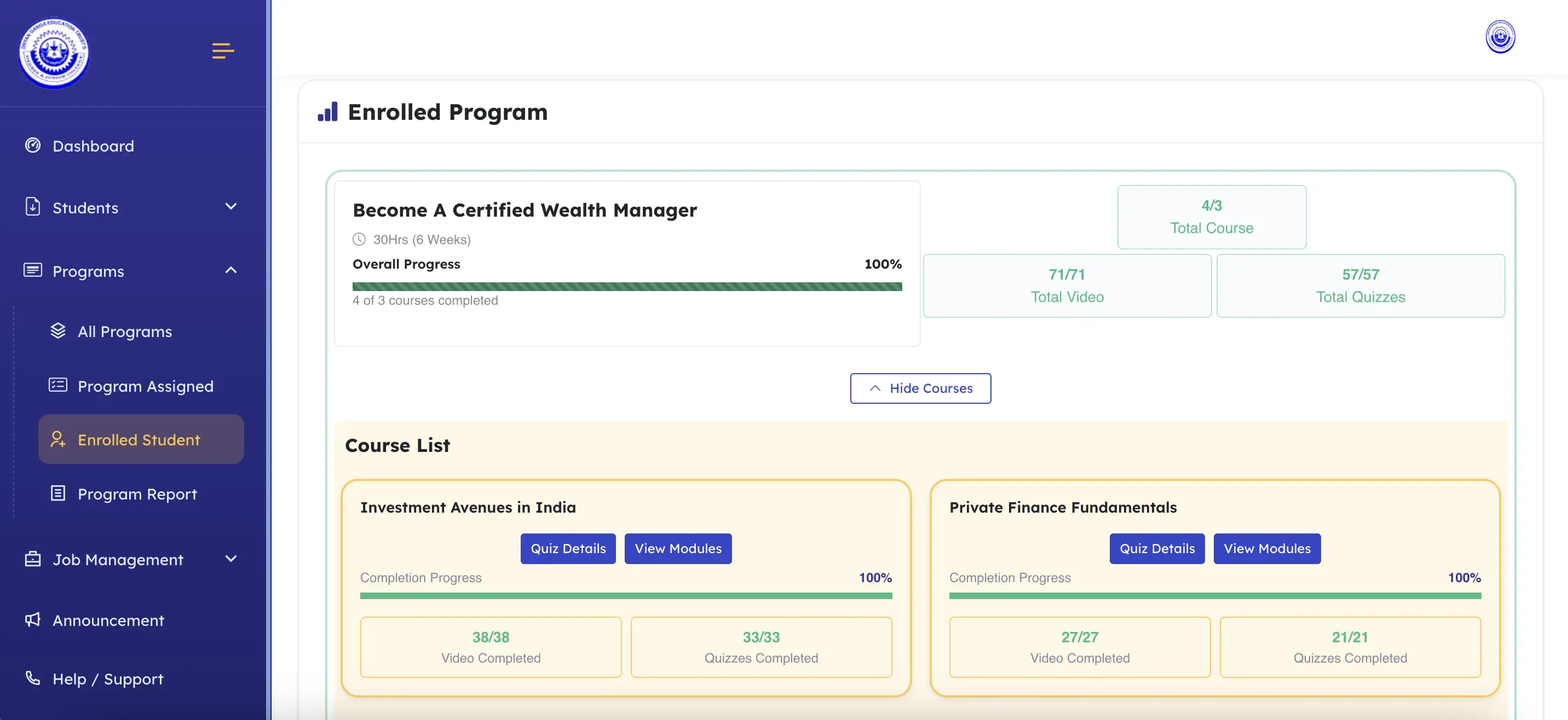Click the Become A Certified Wealth Manager title
Image resolution: width=1568 pixels, height=720 pixels.
(x=524, y=211)
